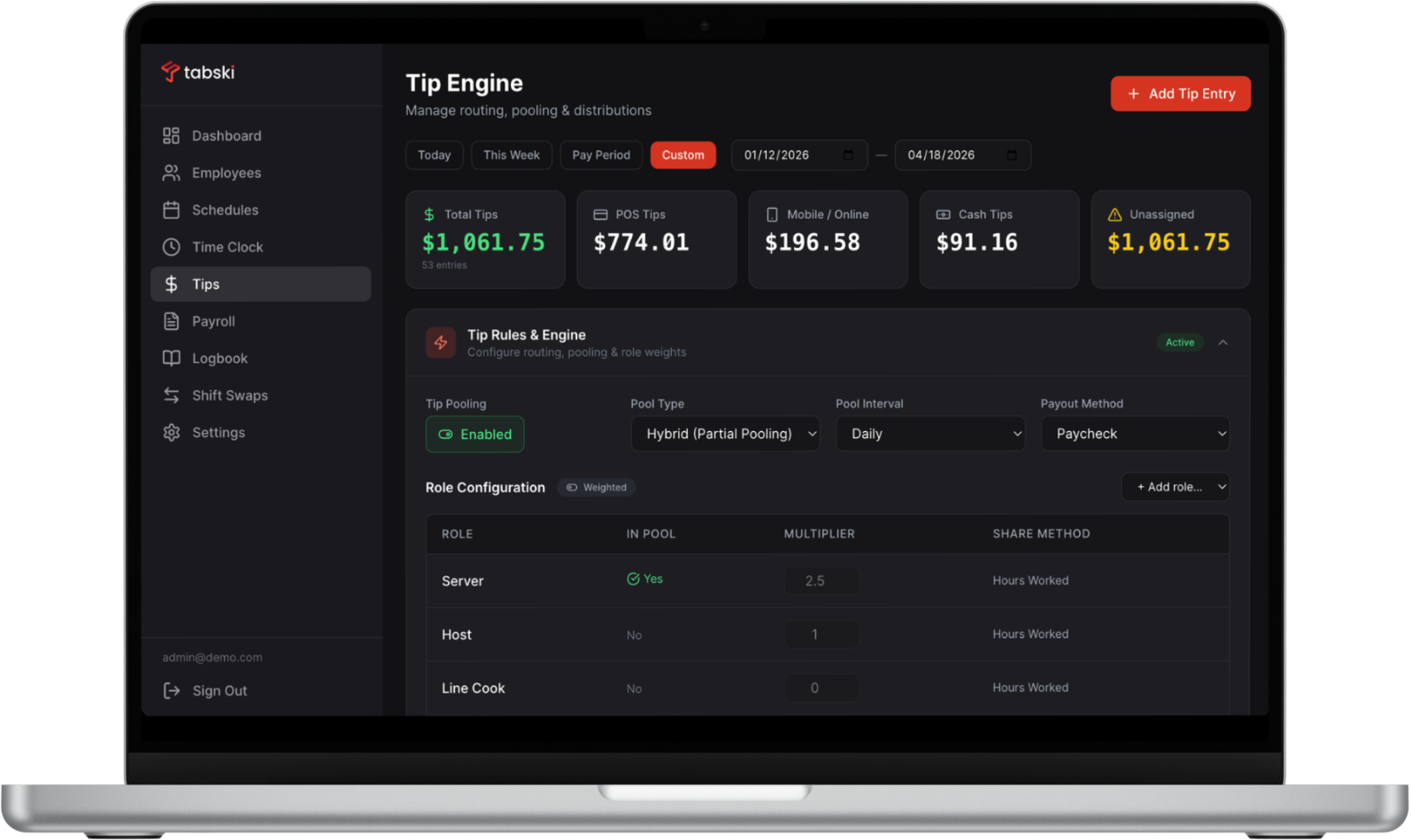1411x840 pixels.
Task: Toggle the Enabled tip pooling switch
Action: [474, 435]
